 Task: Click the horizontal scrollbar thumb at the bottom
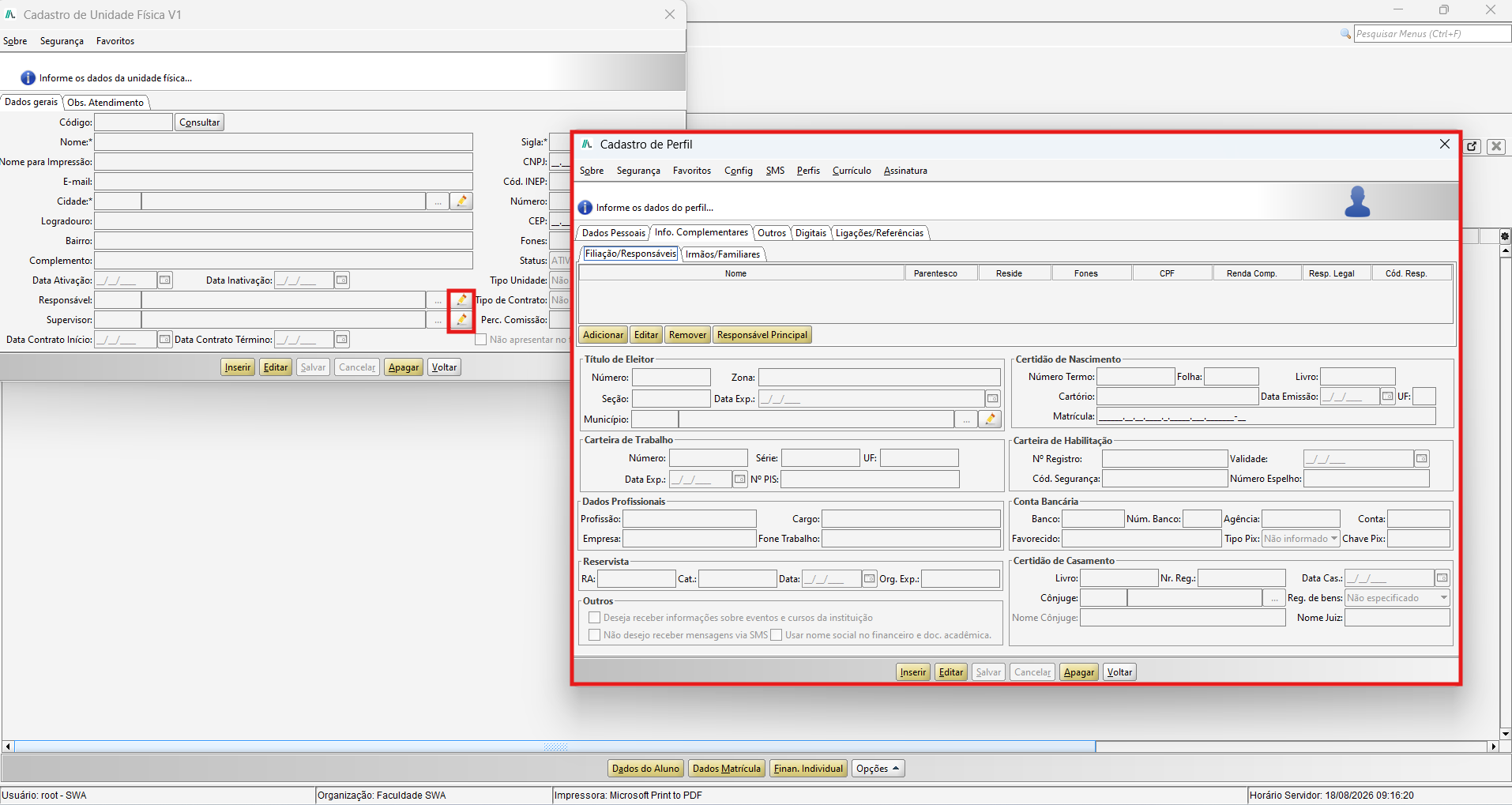pyautogui.click(x=555, y=747)
